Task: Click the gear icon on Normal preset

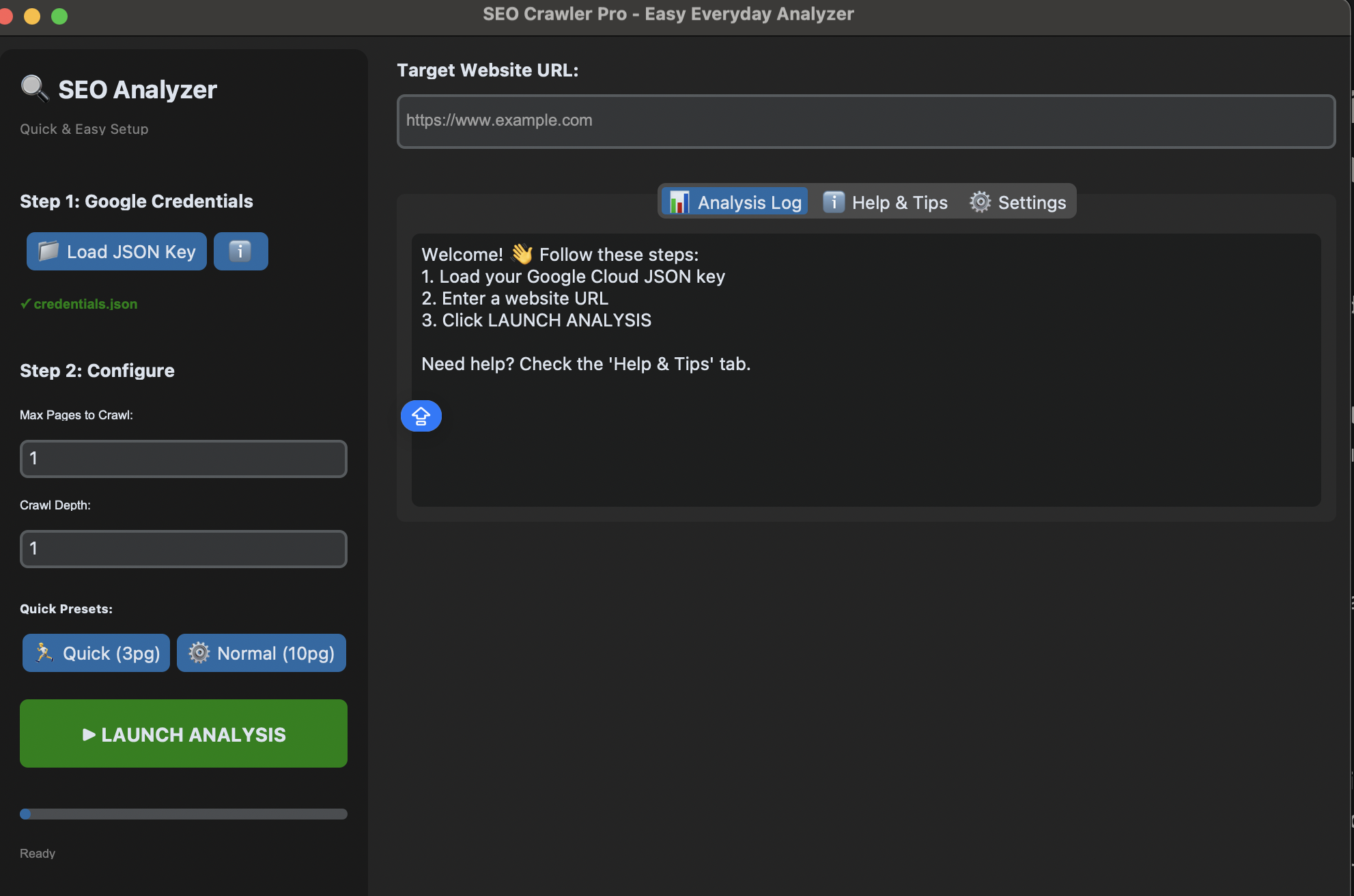Action: click(x=199, y=653)
